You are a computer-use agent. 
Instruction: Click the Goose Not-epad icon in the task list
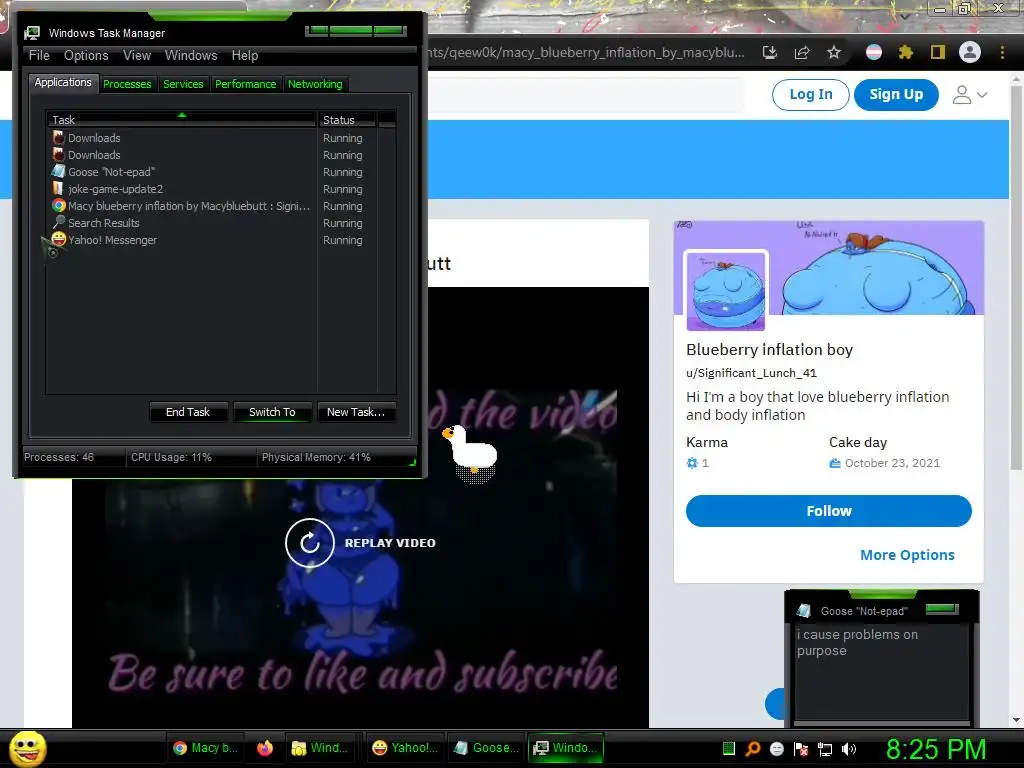tap(59, 171)
